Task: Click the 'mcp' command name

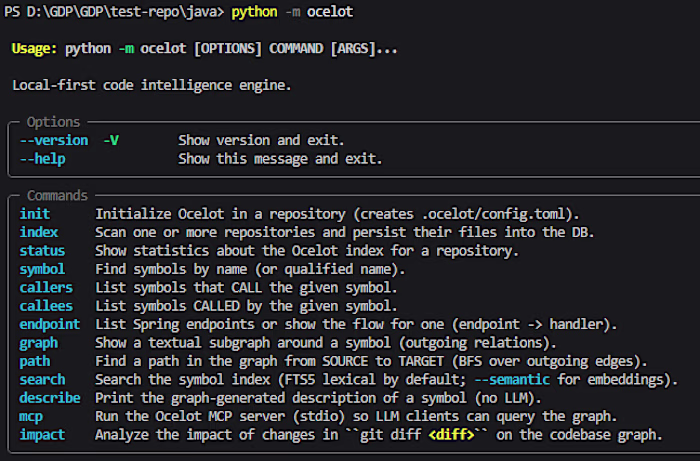Action: pos(31,416)
